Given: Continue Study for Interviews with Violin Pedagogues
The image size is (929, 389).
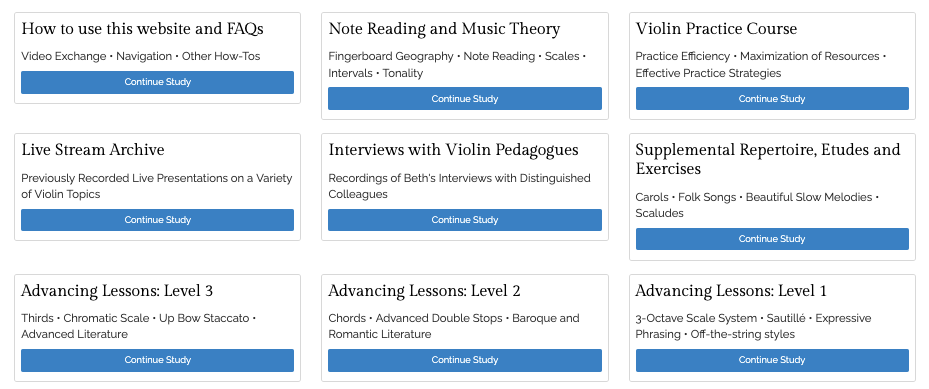Looking at the screenshot, I should [x=464, y=220].
